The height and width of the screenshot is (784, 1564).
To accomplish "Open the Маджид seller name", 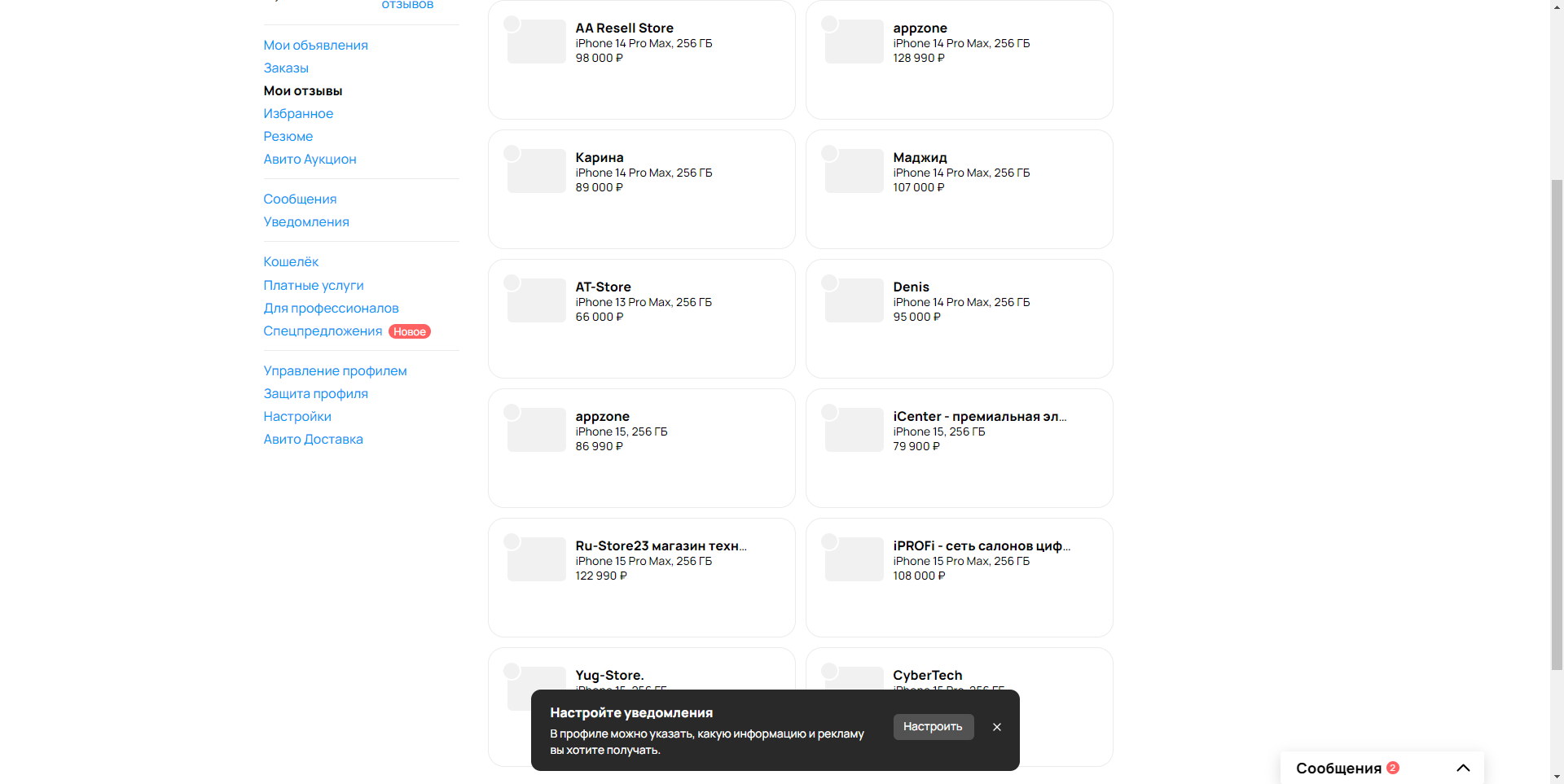I will point(920,157).
